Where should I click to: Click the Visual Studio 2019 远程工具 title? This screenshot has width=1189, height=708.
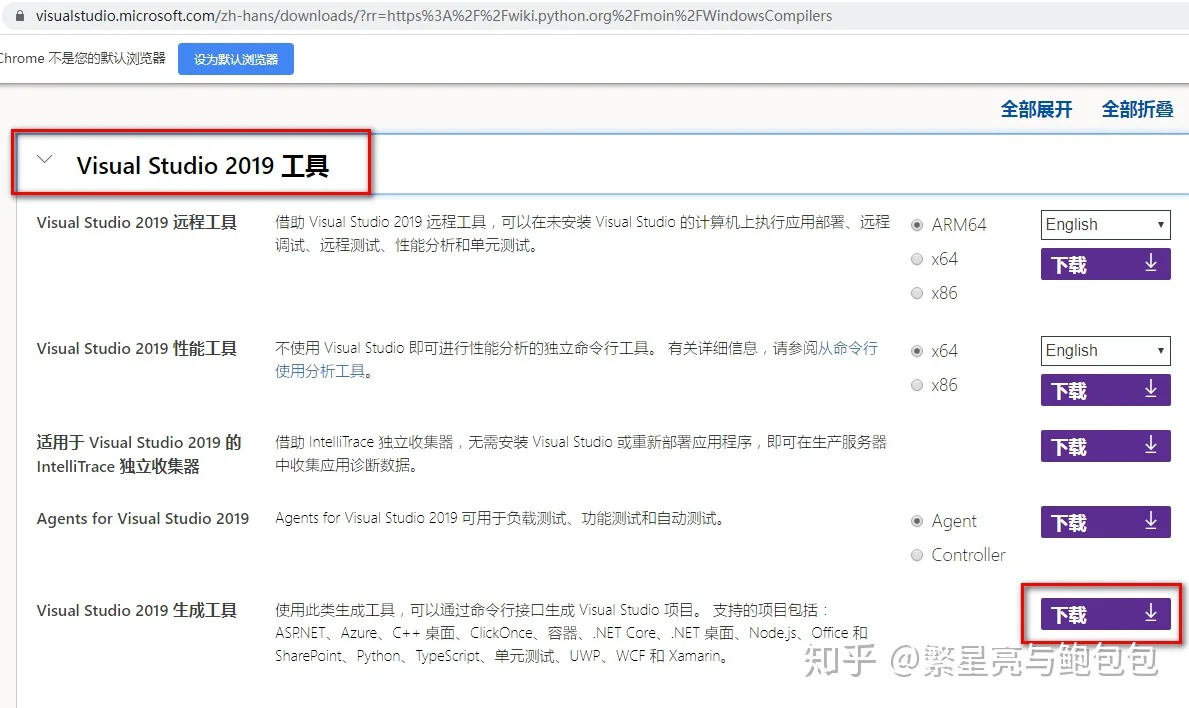136,222
